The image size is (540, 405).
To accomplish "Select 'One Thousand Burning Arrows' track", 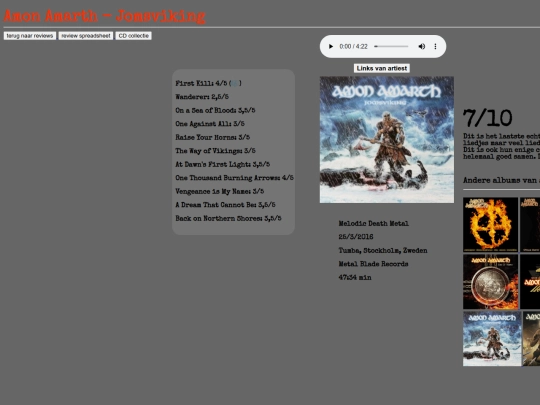I will [x=234, y=178].
